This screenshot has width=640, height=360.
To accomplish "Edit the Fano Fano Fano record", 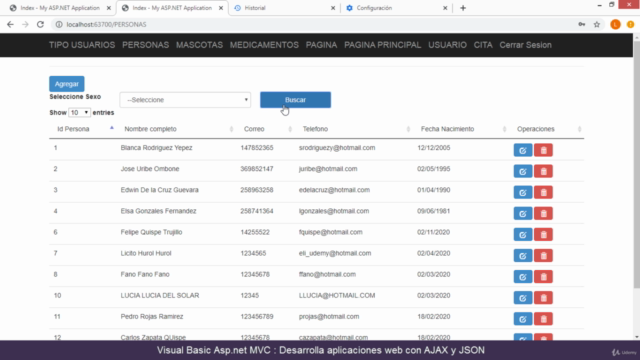I will [522, 277].
